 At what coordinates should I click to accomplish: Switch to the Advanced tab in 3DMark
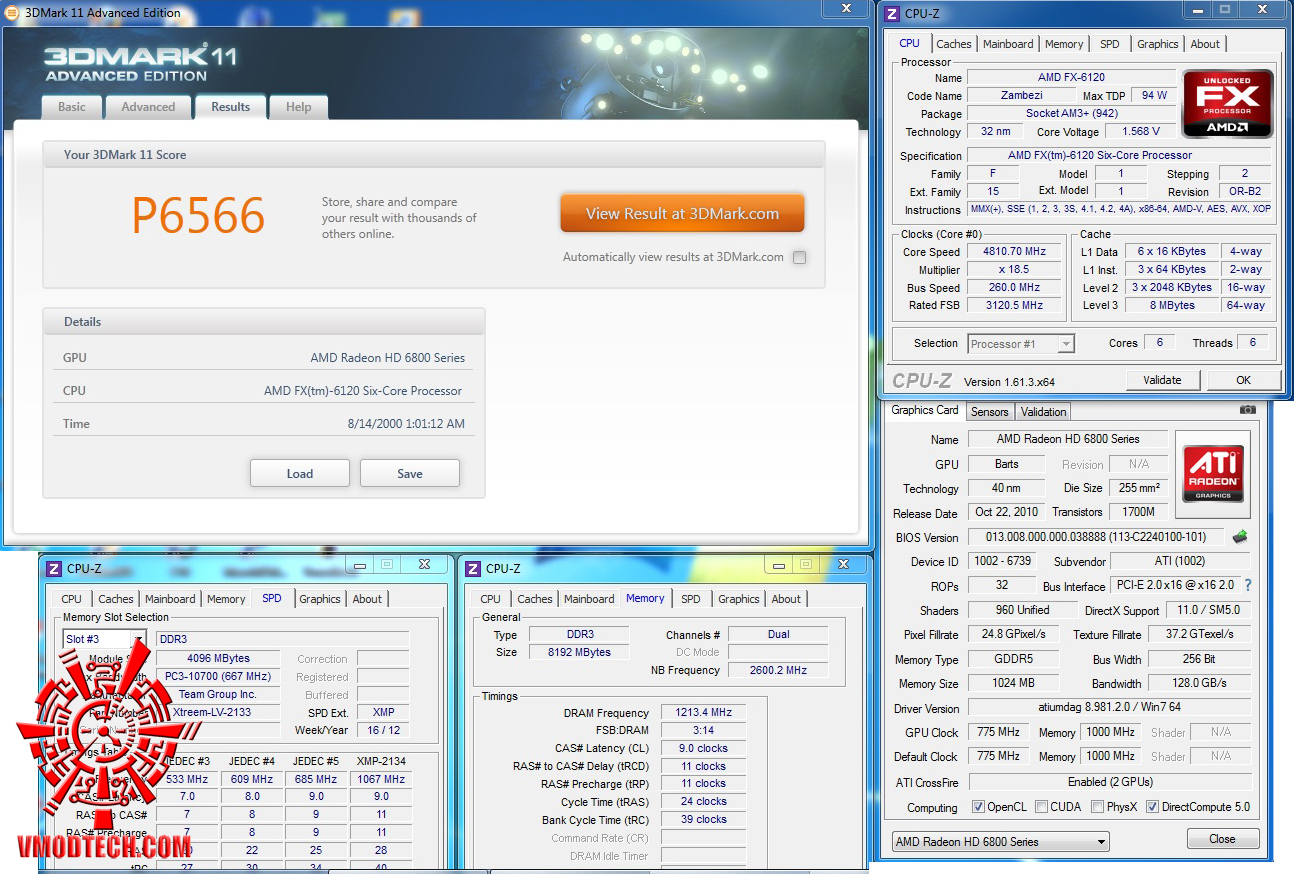[x=148, y=107]
